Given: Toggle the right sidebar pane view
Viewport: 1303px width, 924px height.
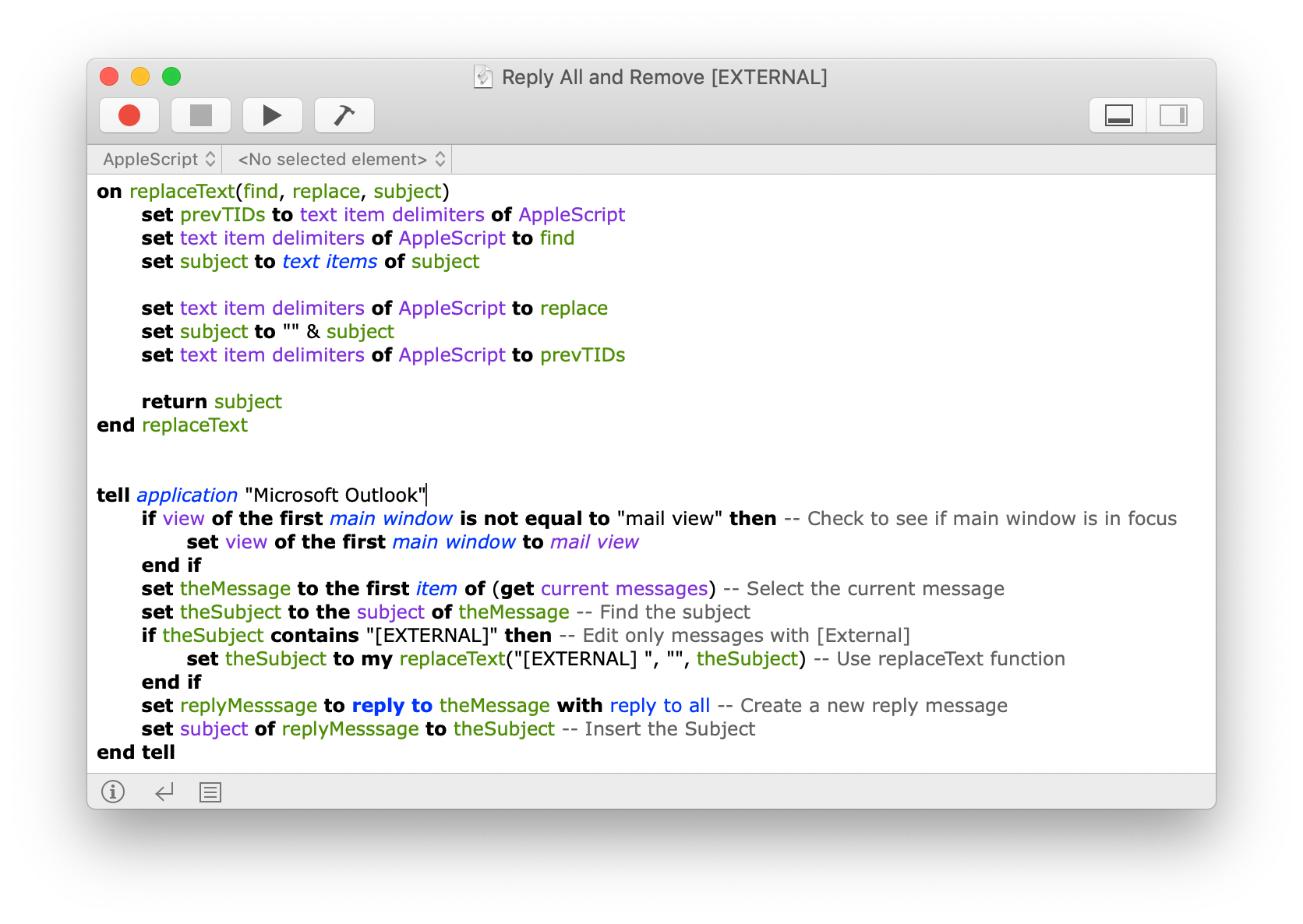Looking at the screenshot, I should (1174, 115).
